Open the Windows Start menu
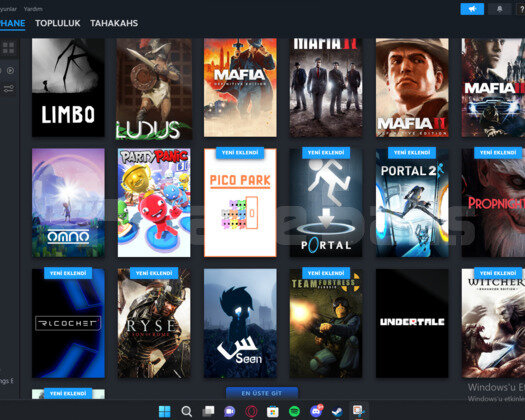The width and height of the screenshot is (525, 420). (164, 411)
